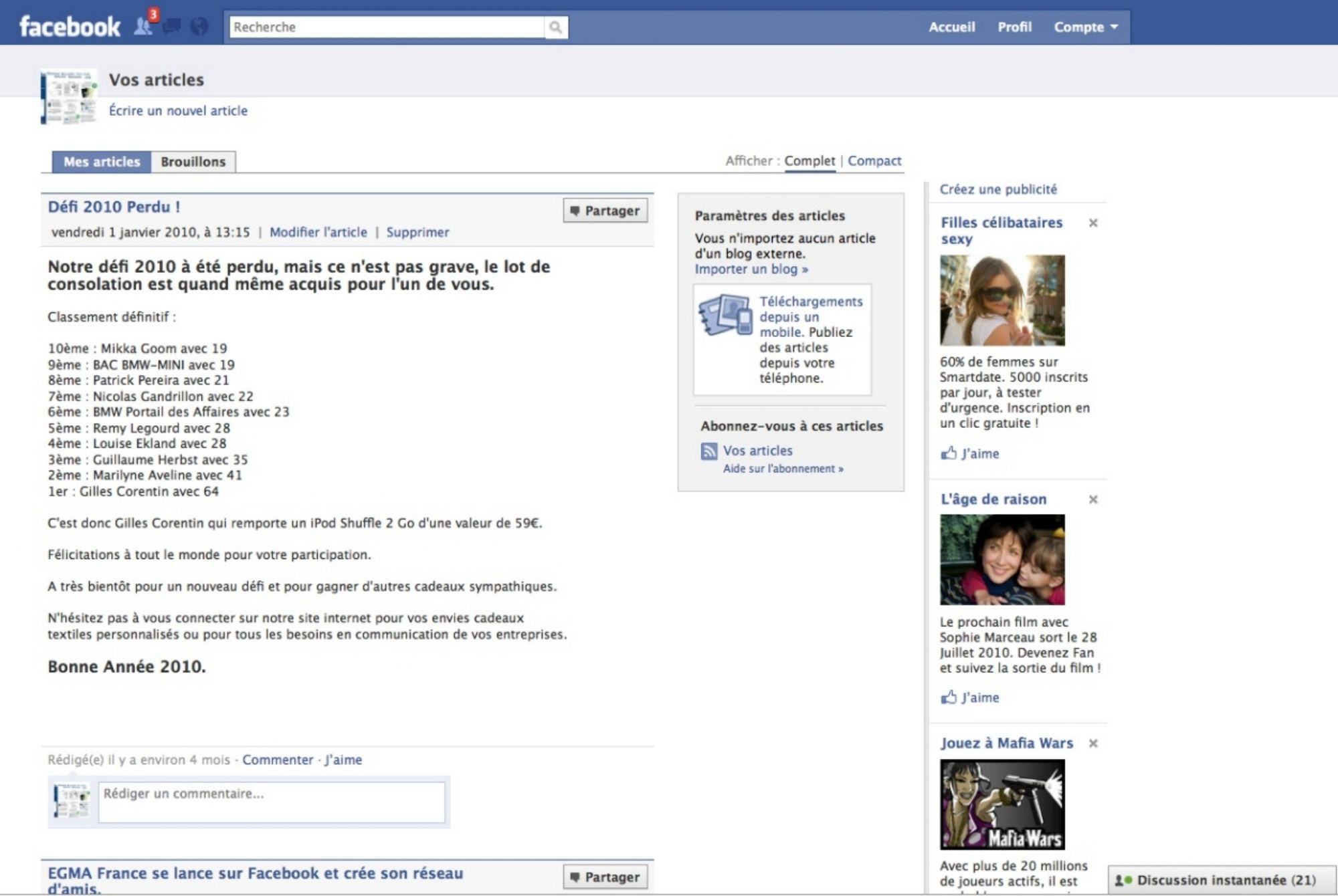Click the Rédiger un commentaire field

(x=271, y=802)
